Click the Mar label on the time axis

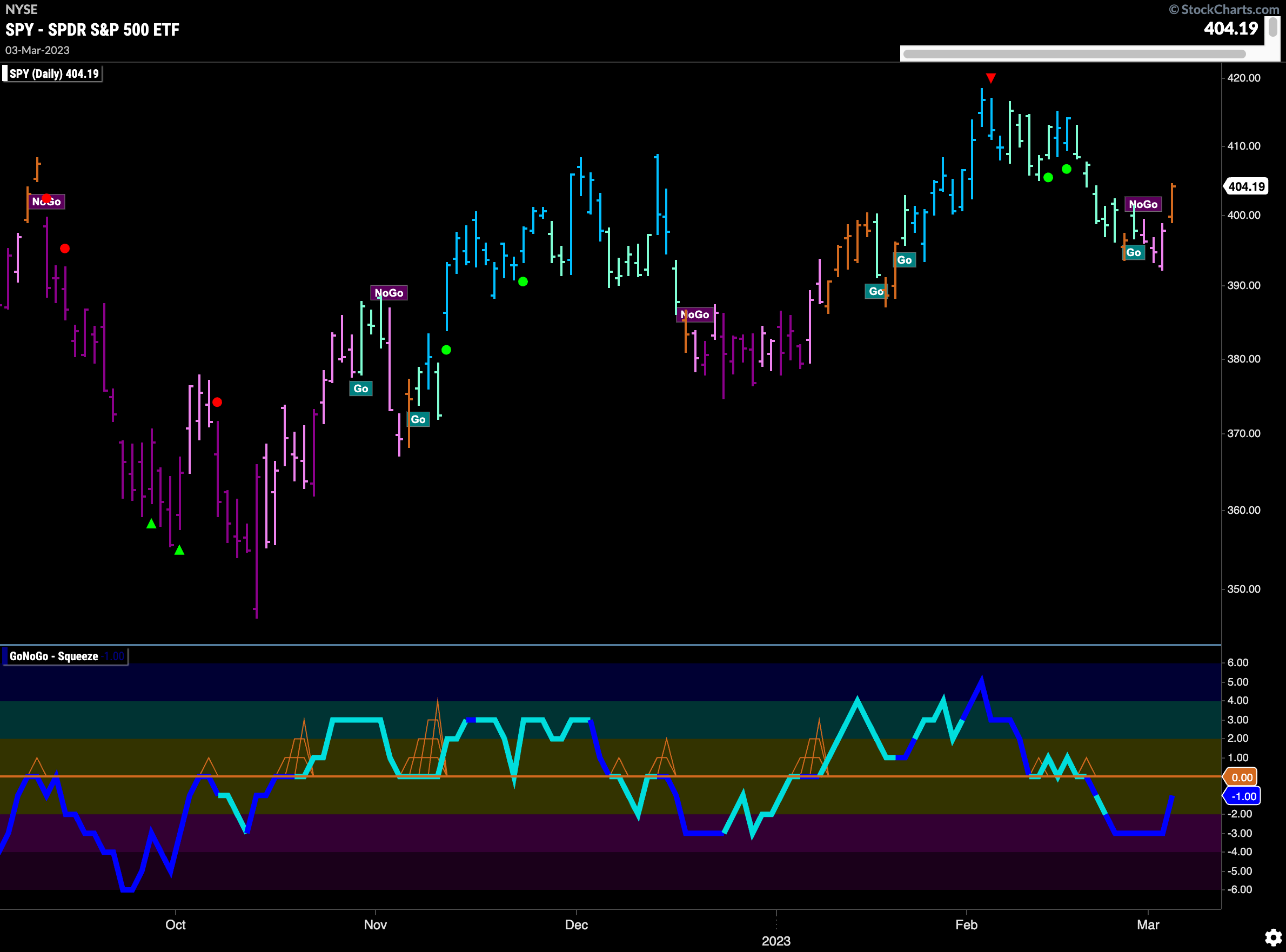tap(1148, 925)
